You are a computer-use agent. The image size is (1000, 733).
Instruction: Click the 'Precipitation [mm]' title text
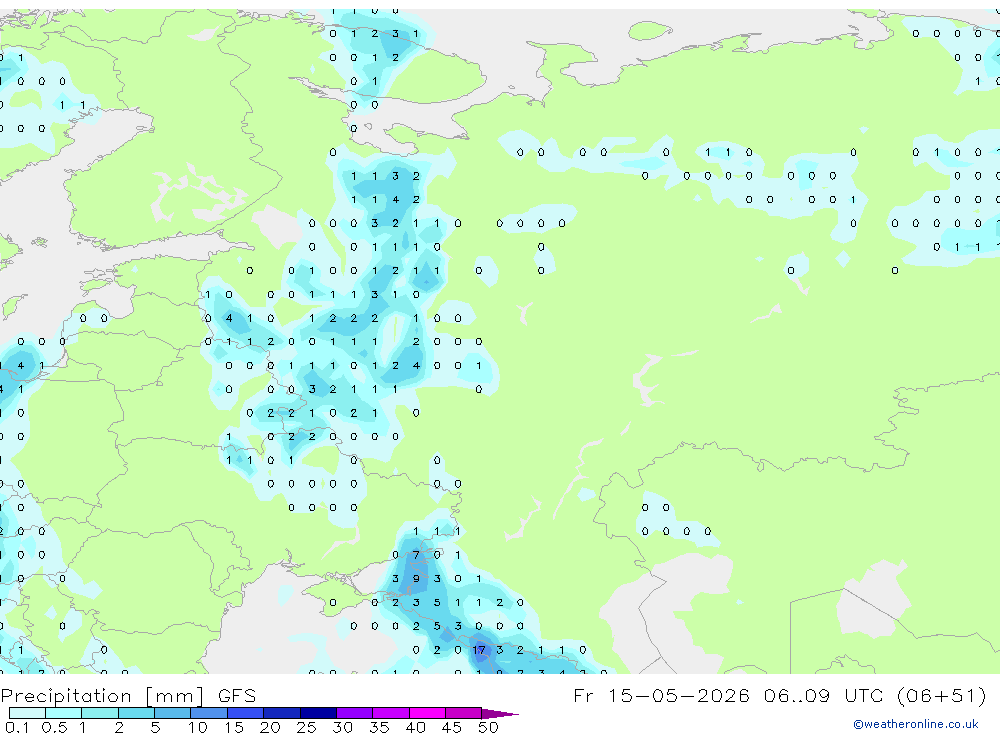103,696
